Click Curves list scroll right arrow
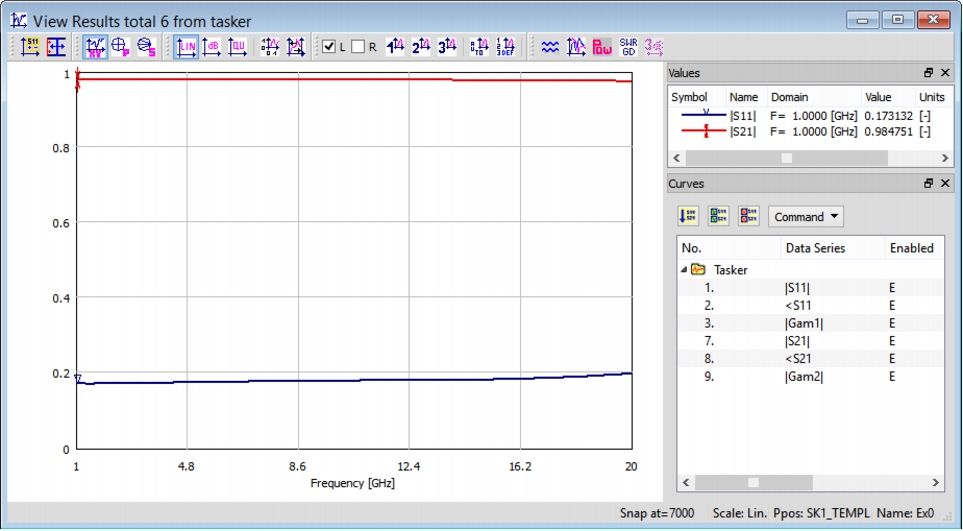Viewport: 963px width, 531px height. [936, 483]
